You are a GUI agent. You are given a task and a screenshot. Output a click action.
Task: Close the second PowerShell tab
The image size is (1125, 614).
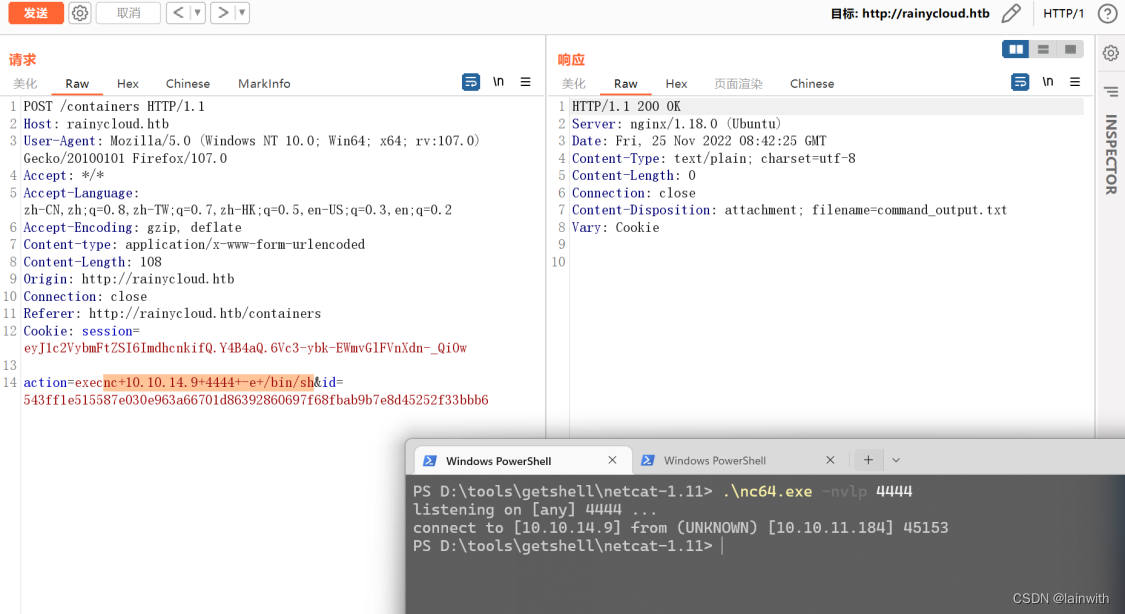point(830,460)
